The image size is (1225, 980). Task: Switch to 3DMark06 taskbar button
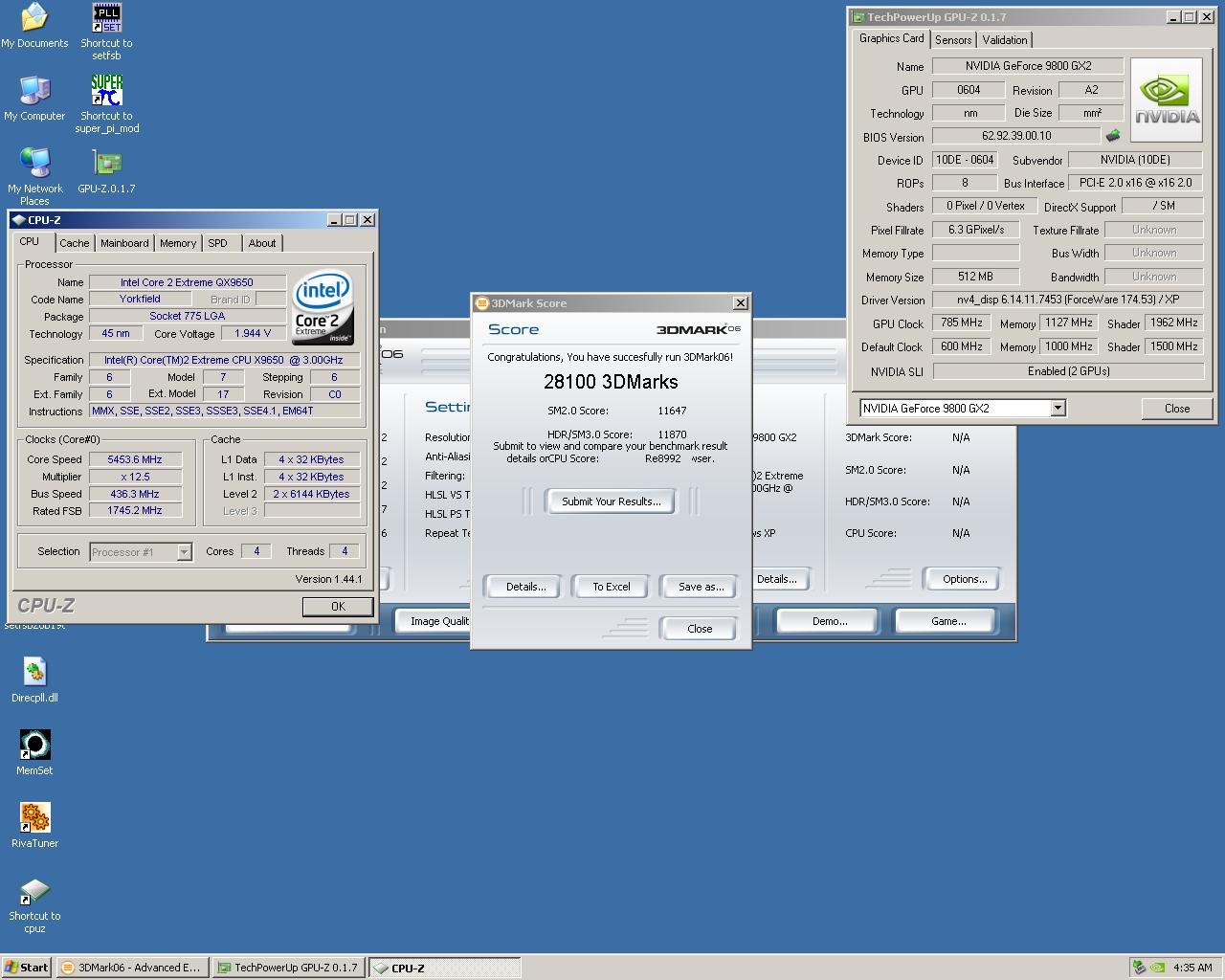point(131,968)
